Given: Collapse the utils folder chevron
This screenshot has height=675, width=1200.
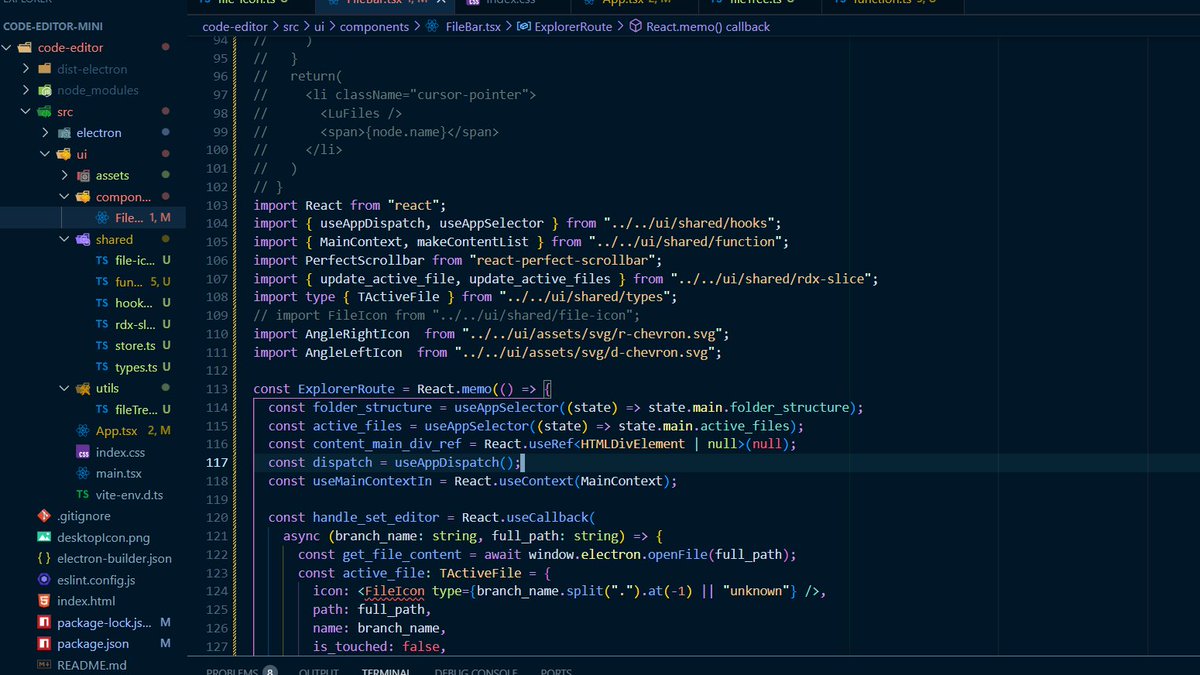Looking at the screenshot, I should coord(64,388).
